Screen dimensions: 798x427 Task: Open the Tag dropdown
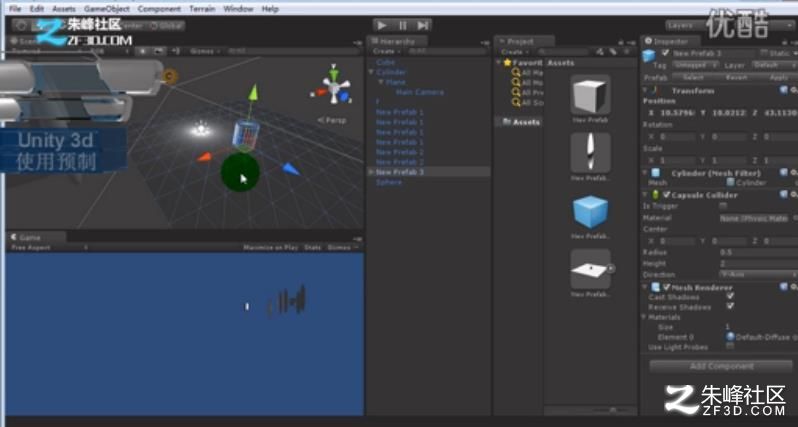(x=695, y=65)
